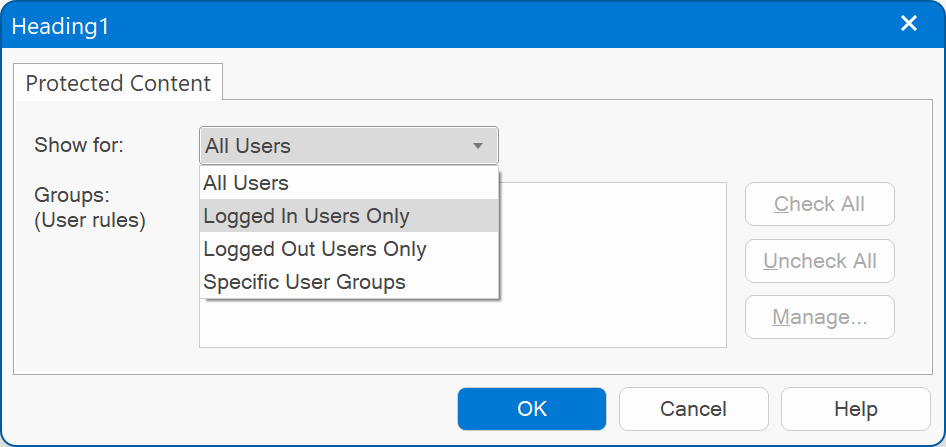Cancel the Protected Content dialog
This screenshot has width=946, height=447.
point(693,409)
